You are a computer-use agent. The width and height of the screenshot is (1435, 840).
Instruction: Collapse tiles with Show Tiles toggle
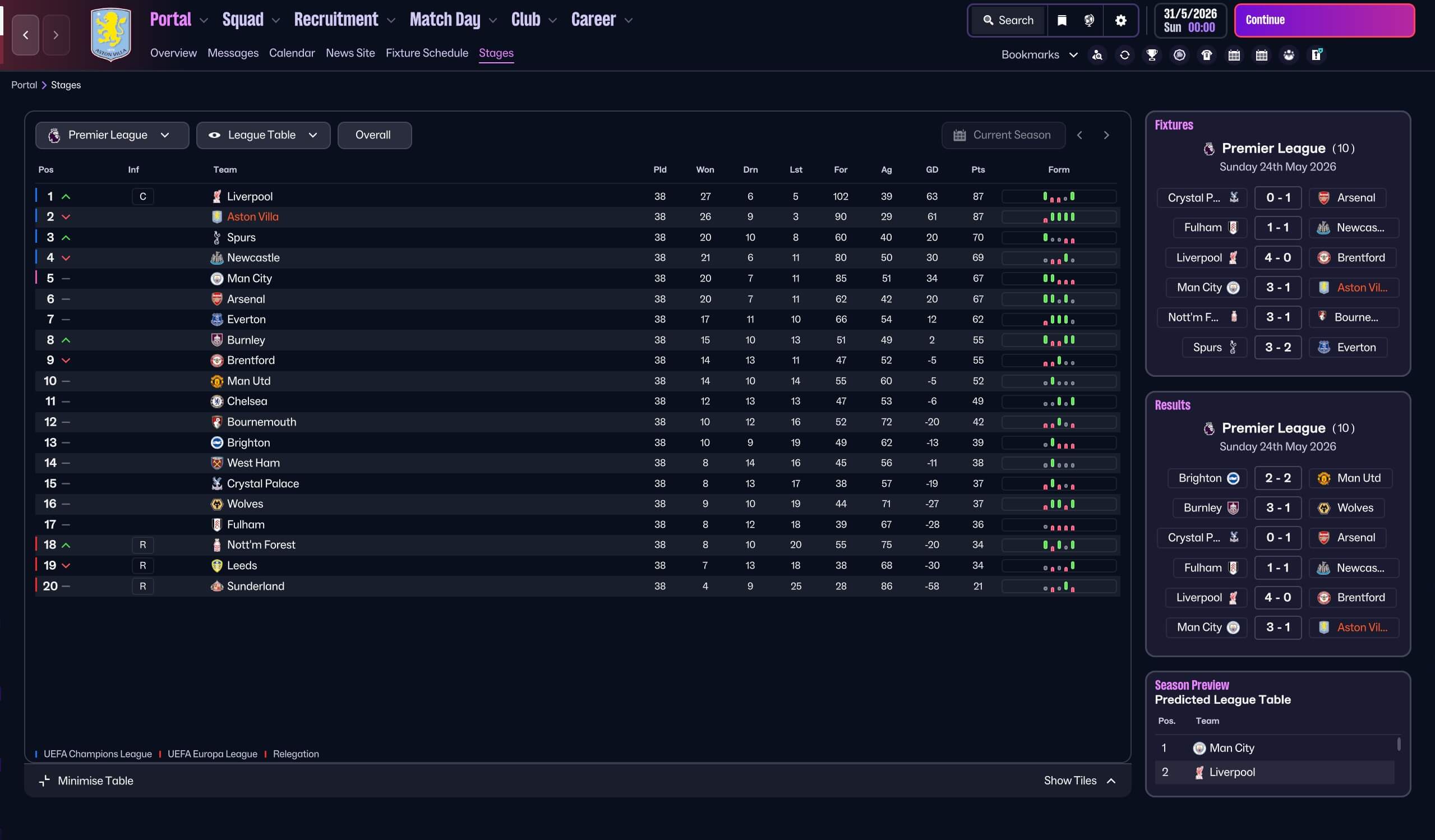pyautogui.click(x=1079, y=781)
